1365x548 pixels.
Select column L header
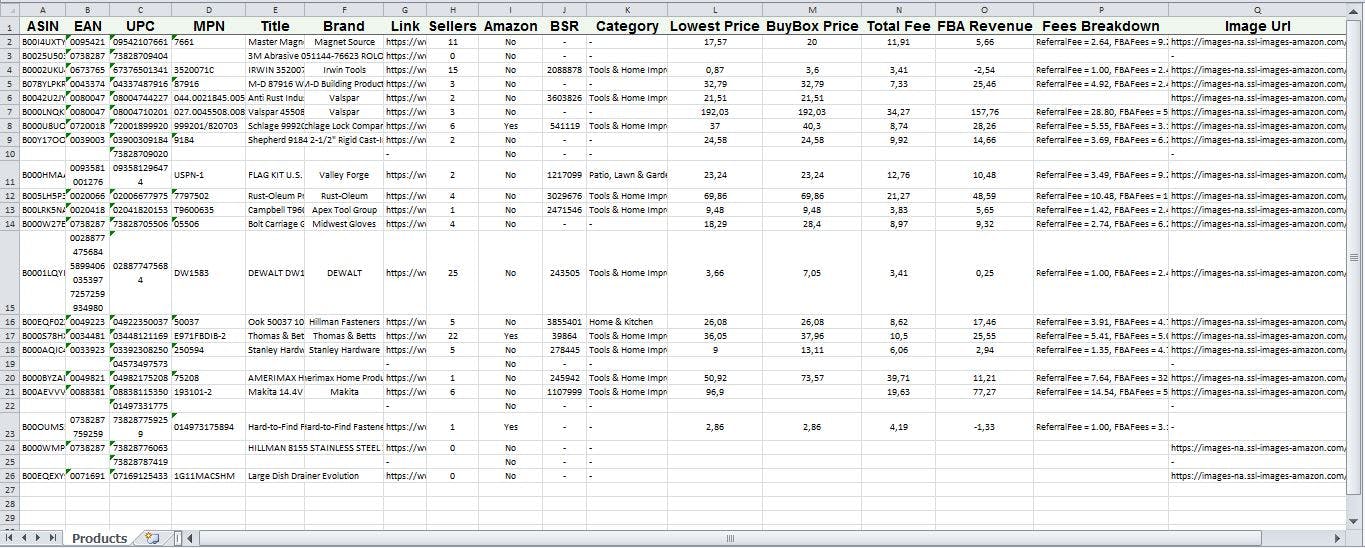715,9
